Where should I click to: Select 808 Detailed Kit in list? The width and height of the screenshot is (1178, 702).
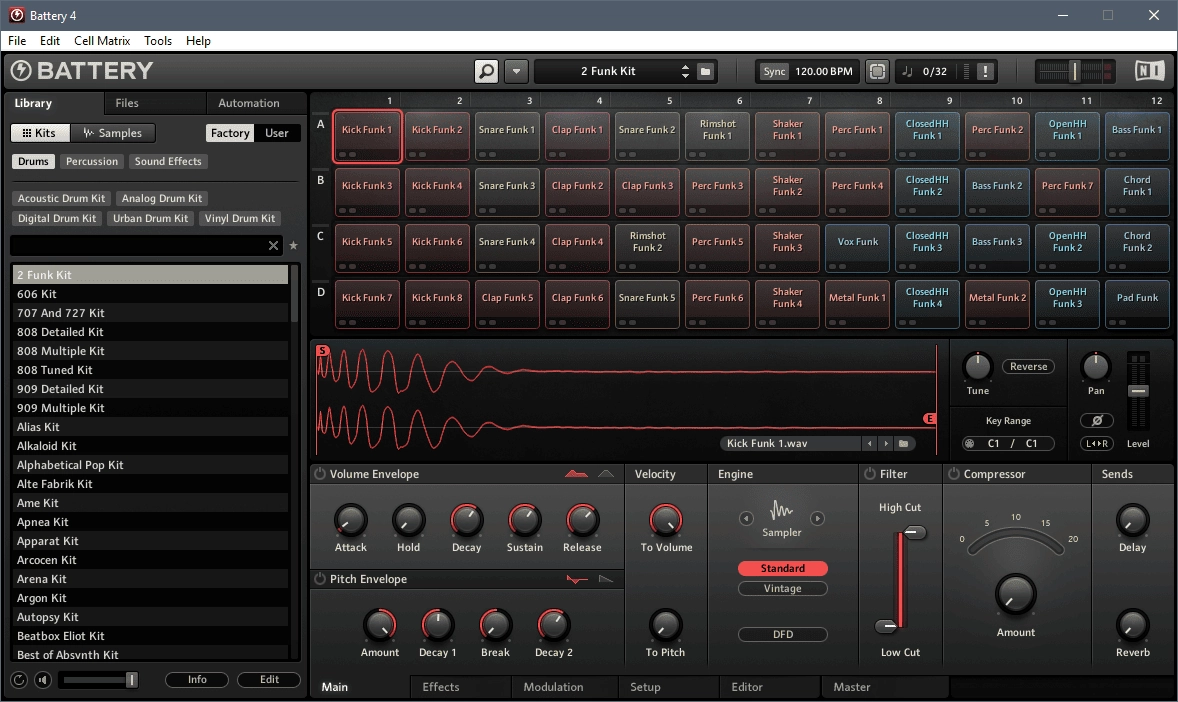click(x=150, y=332)
